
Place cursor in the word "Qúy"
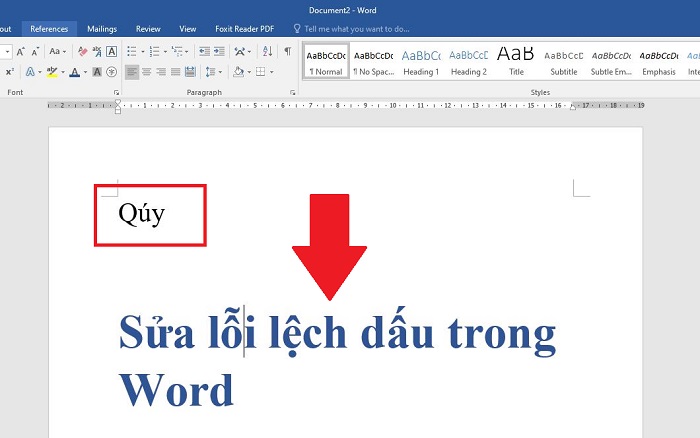[x=142, y=214]
